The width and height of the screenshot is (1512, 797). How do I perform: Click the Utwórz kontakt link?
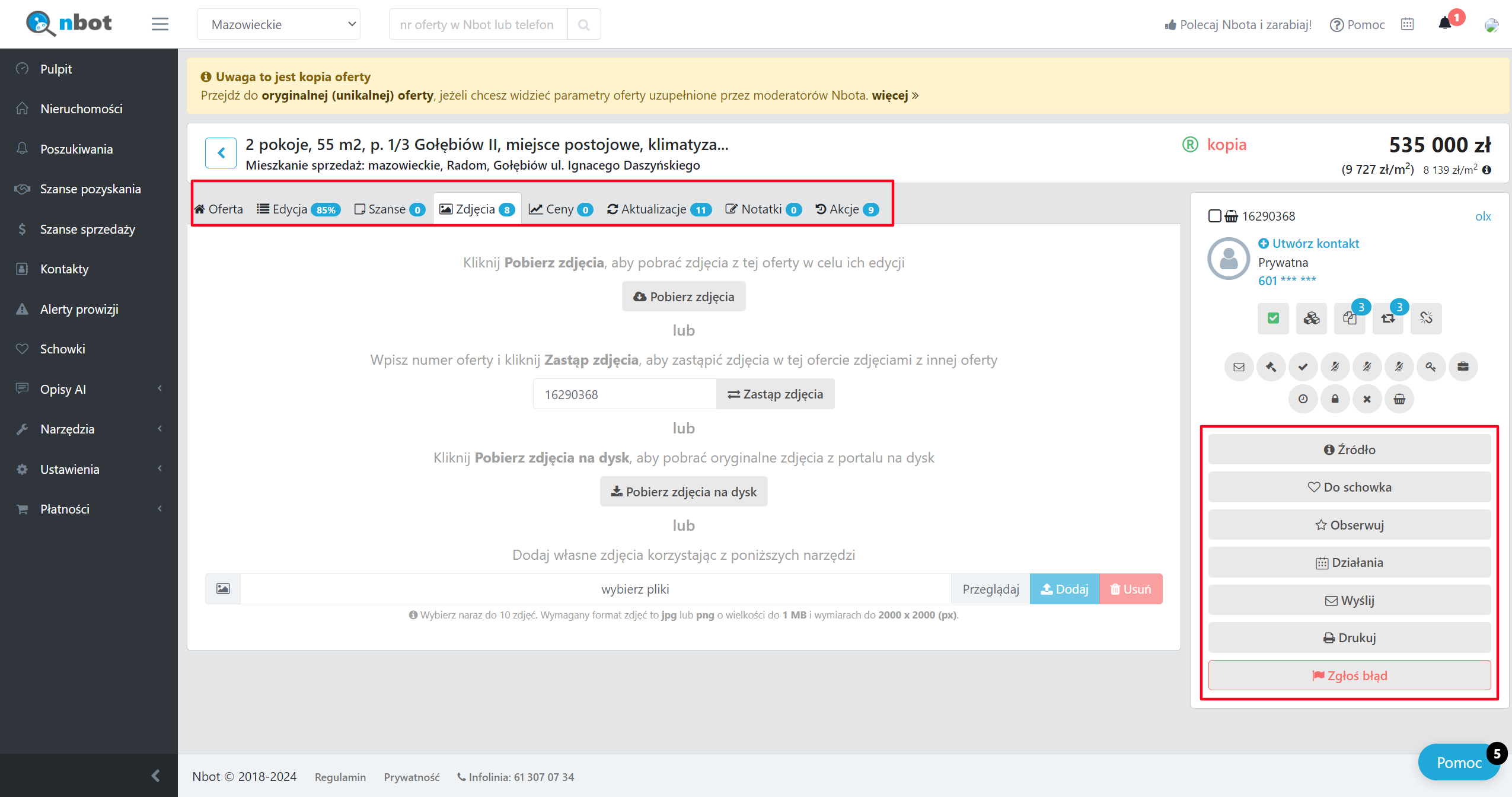(1308, 243)
